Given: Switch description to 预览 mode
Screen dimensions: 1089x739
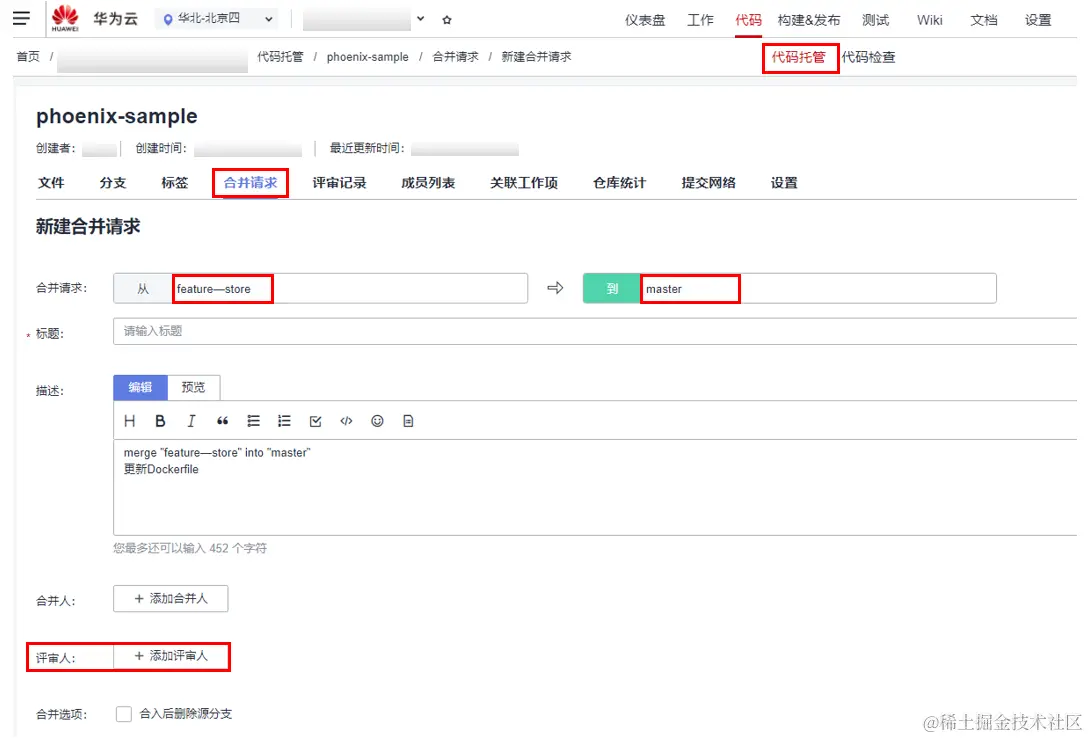Looking at the screenshot, I should pyautogui.click(x=194, y=388).
